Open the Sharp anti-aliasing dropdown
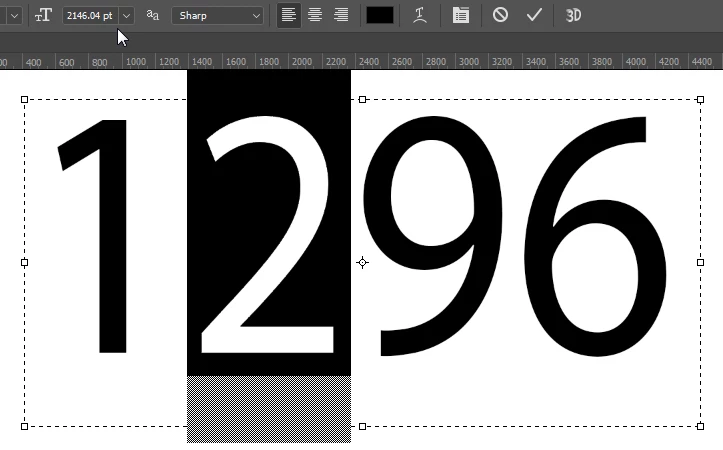Image resolution: width=723 pixels, height=450 pixels. coord(218,16)
